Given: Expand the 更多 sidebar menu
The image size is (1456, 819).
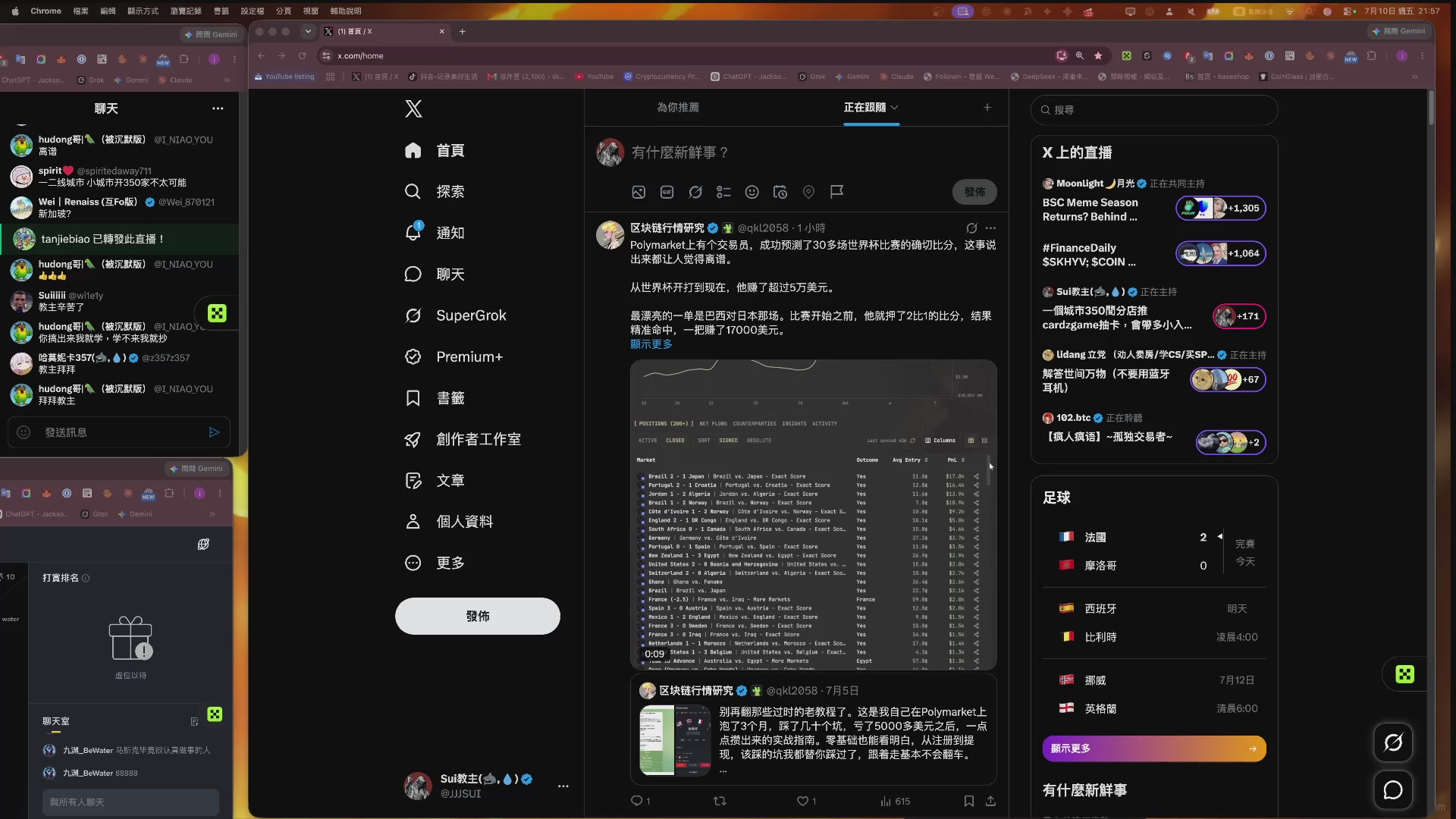Looking at the screenshot, I should [435, 563].
